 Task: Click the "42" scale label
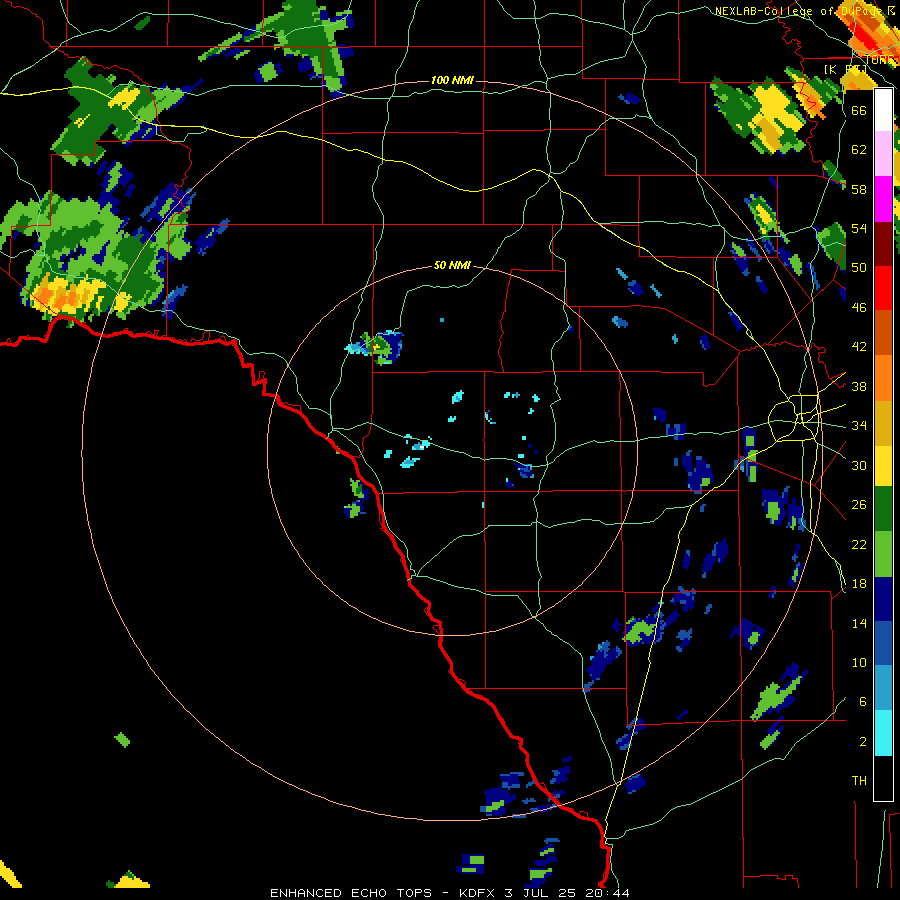pyautogui.click(x=859, y=347)
